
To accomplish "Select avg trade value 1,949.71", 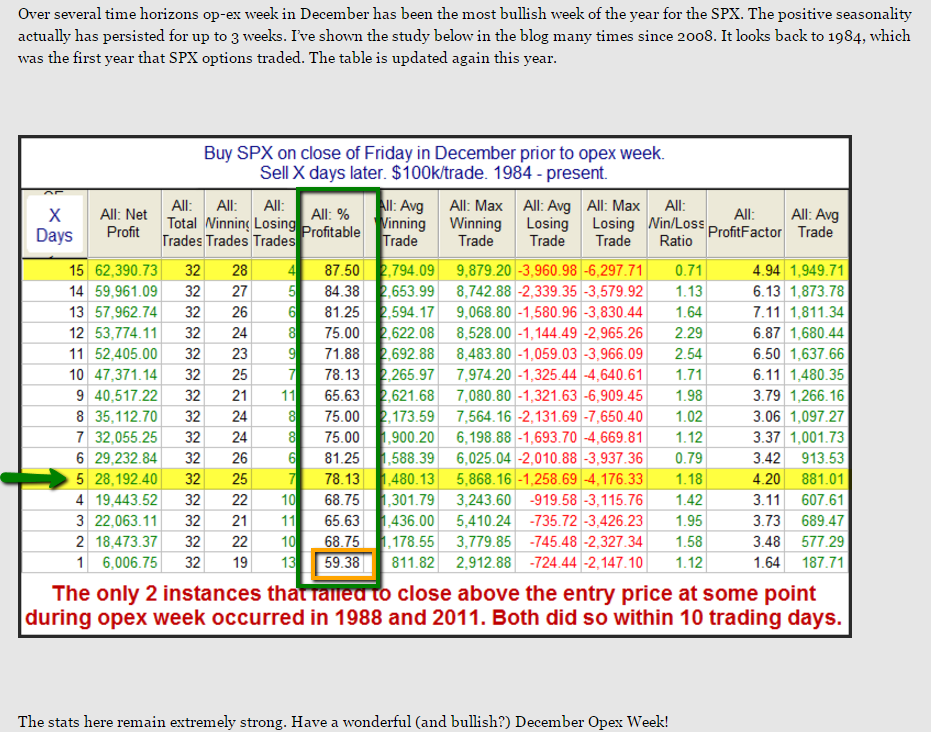I will coord(816,271).
